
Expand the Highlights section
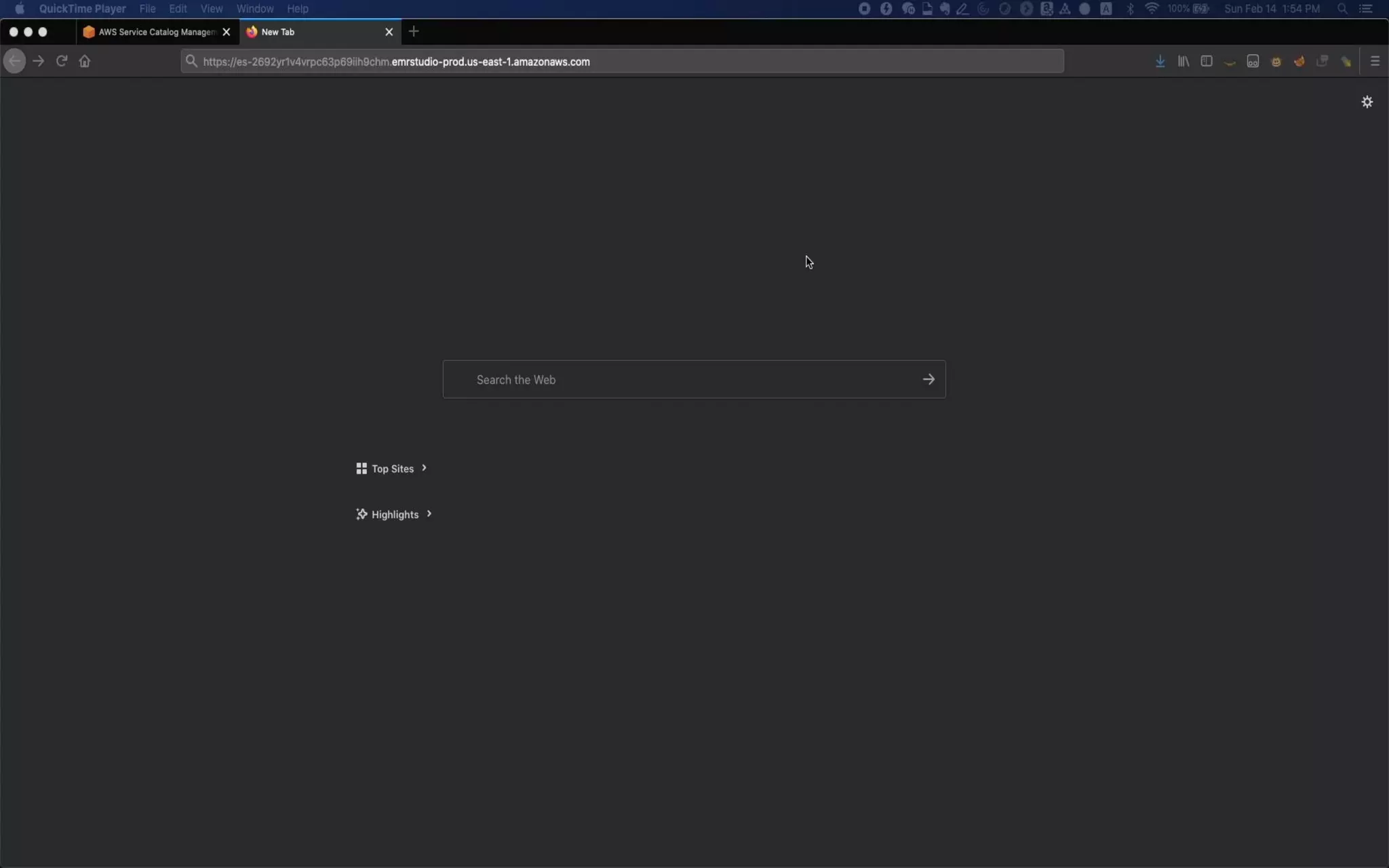(x=395, y=515)
